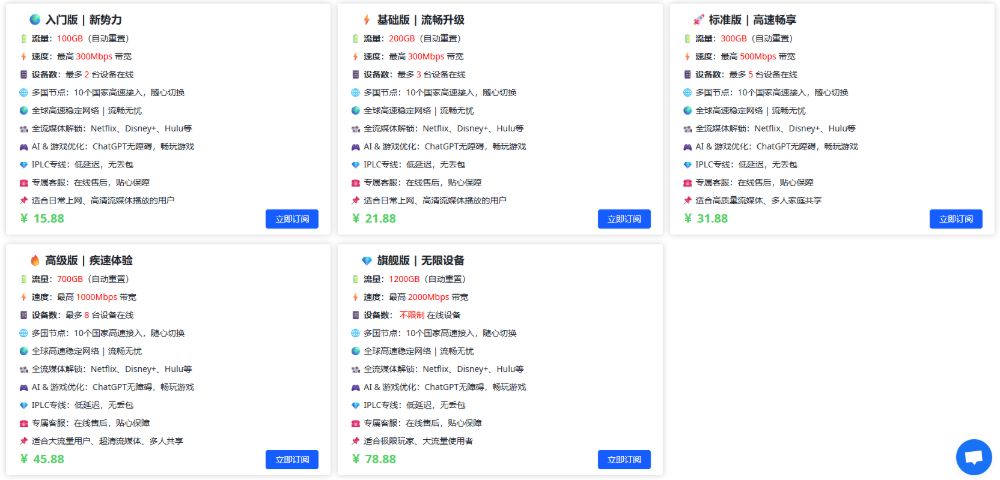Click the ¥ 15.88 price text
Screen dimensions: 1000x480
[x=42, y=219]
